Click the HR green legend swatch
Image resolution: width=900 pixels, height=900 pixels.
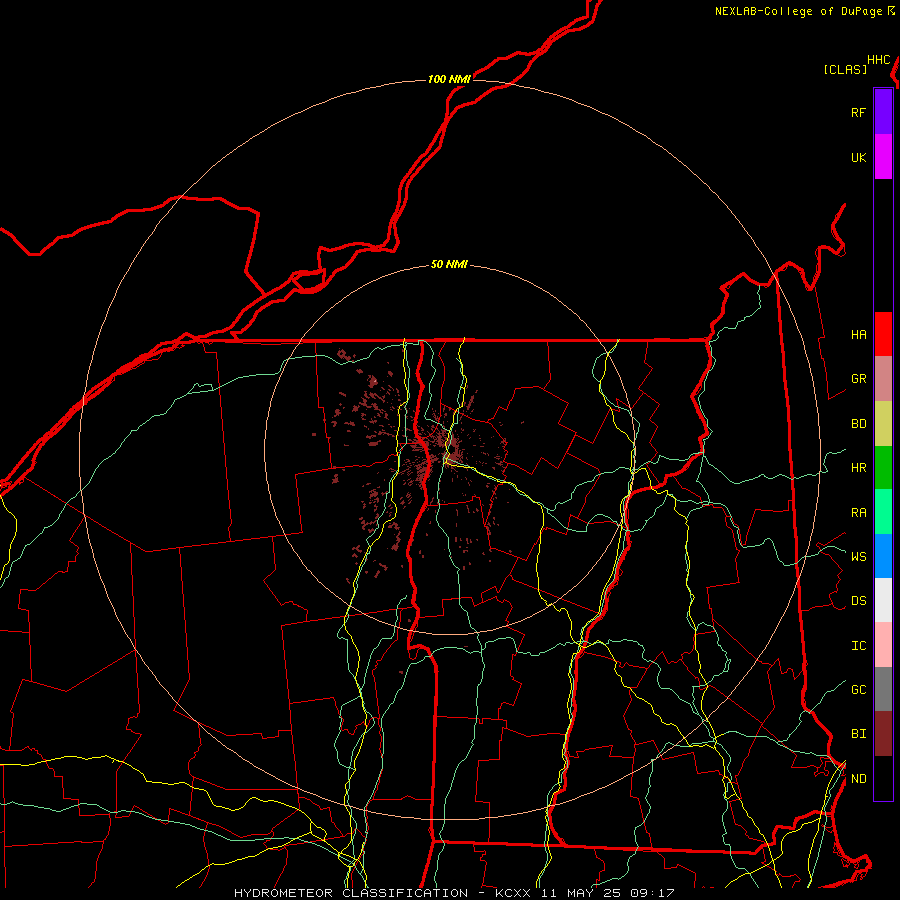tap(883, 468)
